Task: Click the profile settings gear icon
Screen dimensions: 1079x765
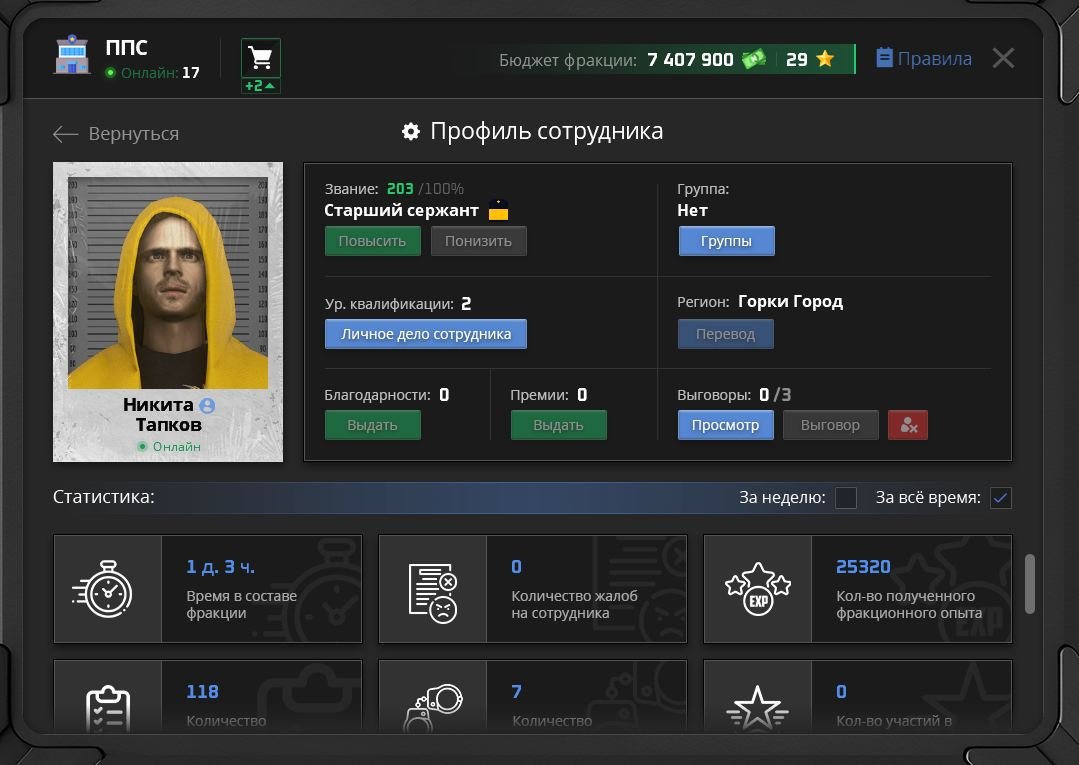Action: (x=411, y=131)
